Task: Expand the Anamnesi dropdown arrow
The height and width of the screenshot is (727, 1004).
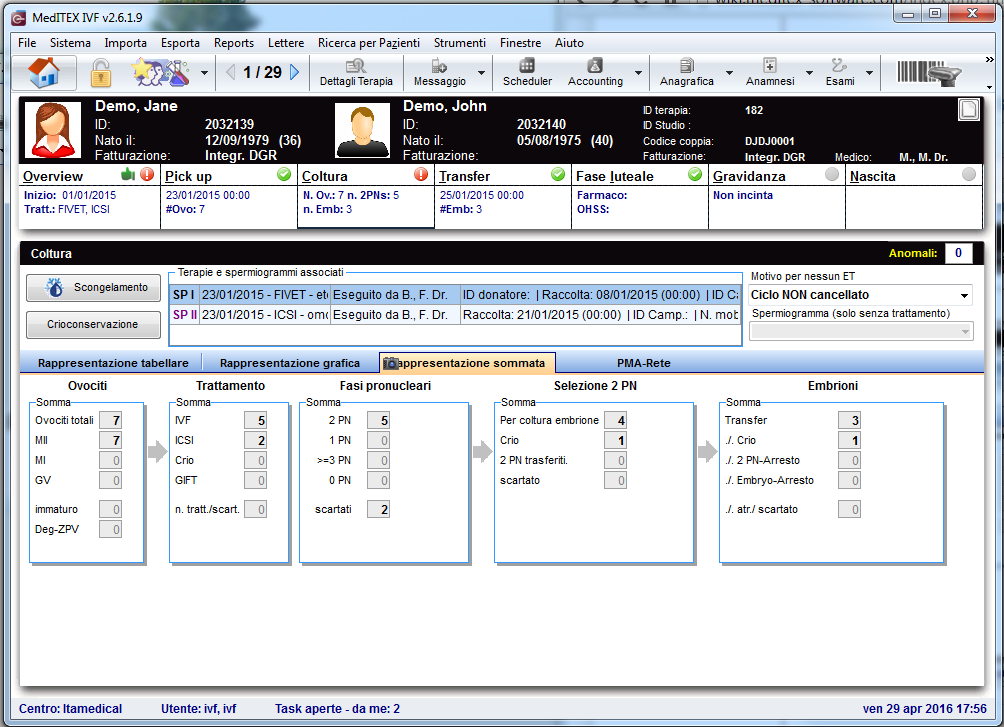Action: pos(809,73)
